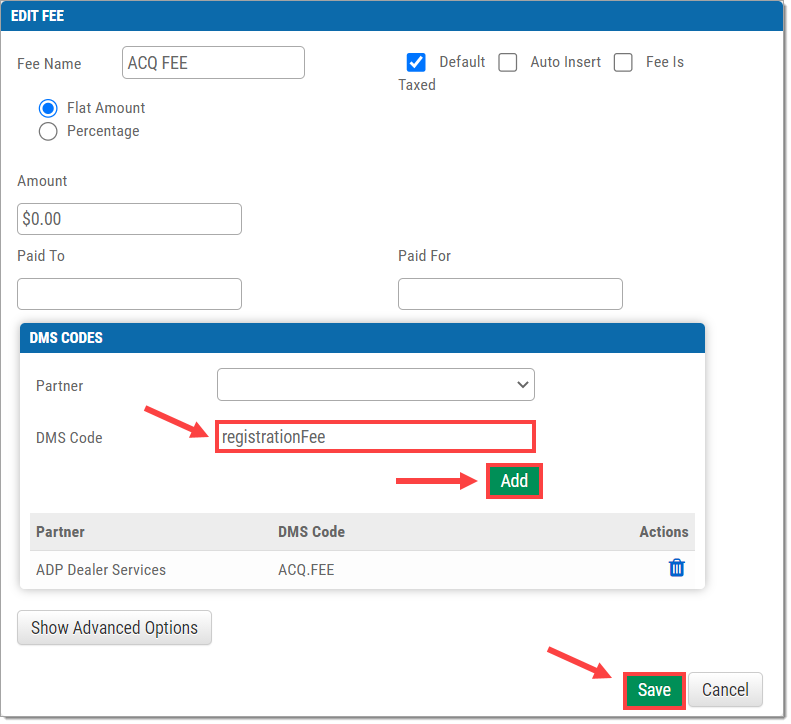Screen dimensions: 791x724
Task: Select the Paid For input box
Action: pyautogui.click(x=510, y=294)
